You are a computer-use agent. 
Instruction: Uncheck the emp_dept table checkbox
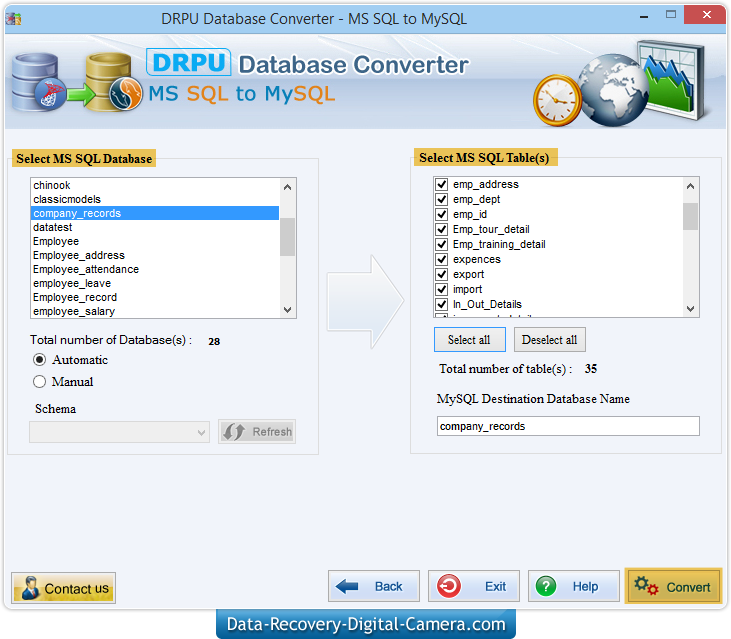[441, 199]
